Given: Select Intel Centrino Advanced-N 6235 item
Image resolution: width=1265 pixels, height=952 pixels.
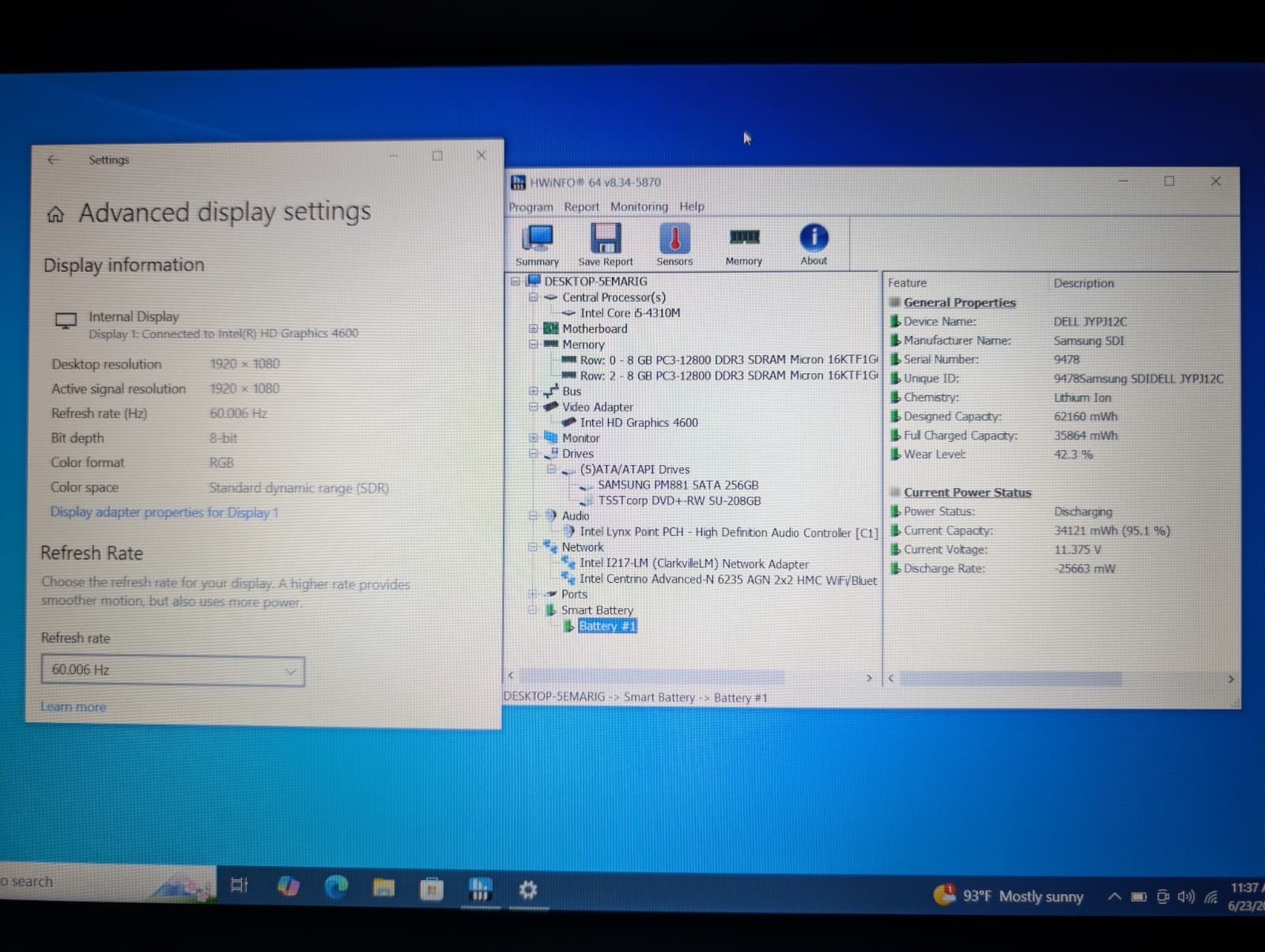Looking at the screenshot, I should tap(728, 580).
